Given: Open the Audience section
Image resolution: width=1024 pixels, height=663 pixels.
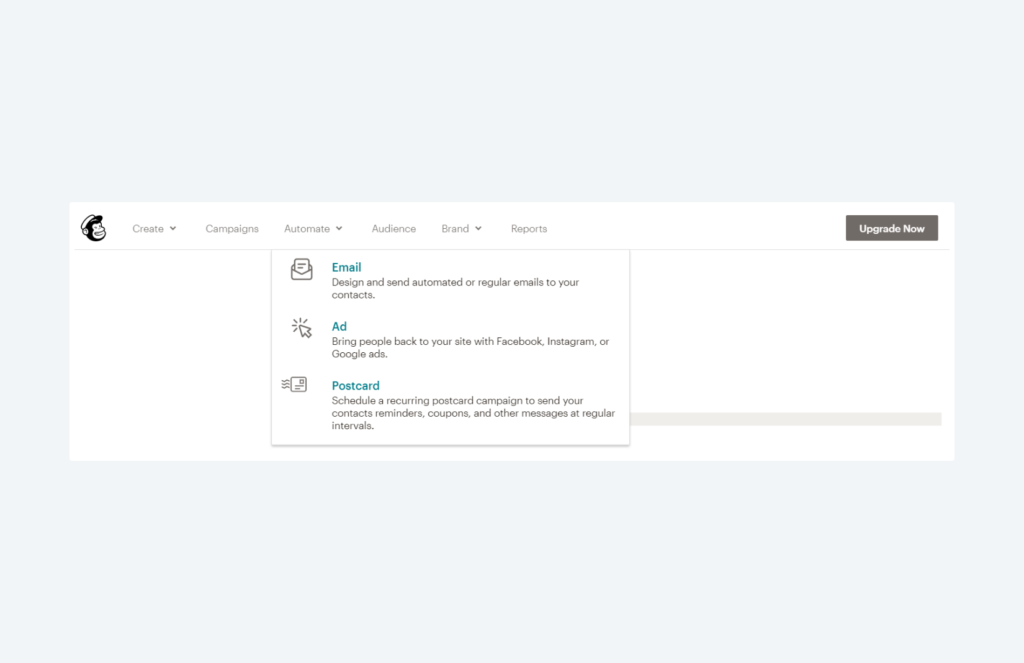Looking at the screenshot, I should (393, 229).
